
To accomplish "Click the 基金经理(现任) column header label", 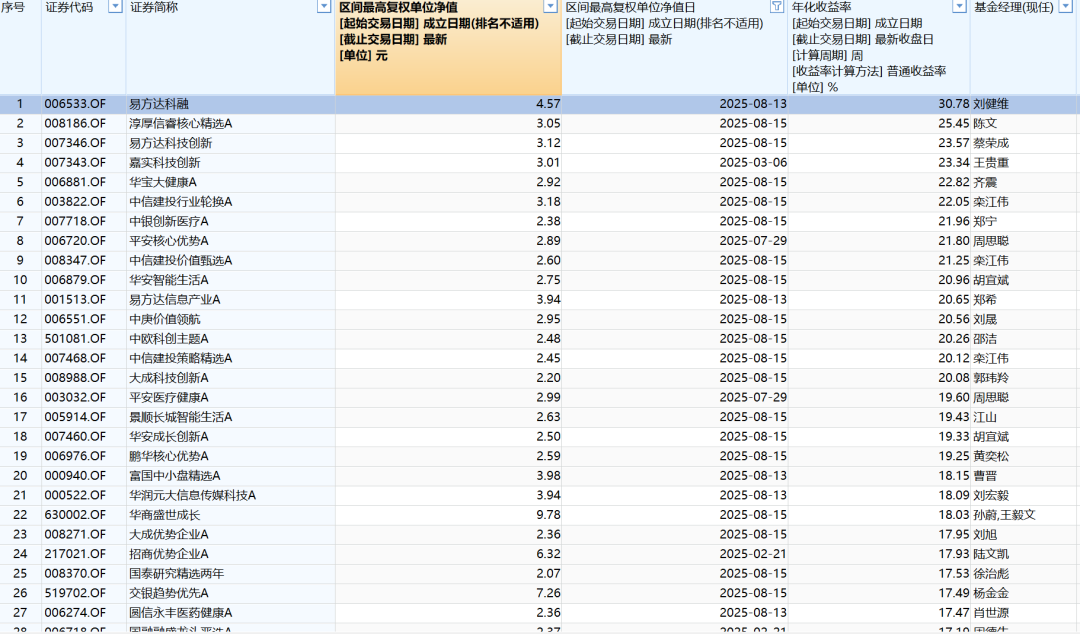I will [1013, 8].
